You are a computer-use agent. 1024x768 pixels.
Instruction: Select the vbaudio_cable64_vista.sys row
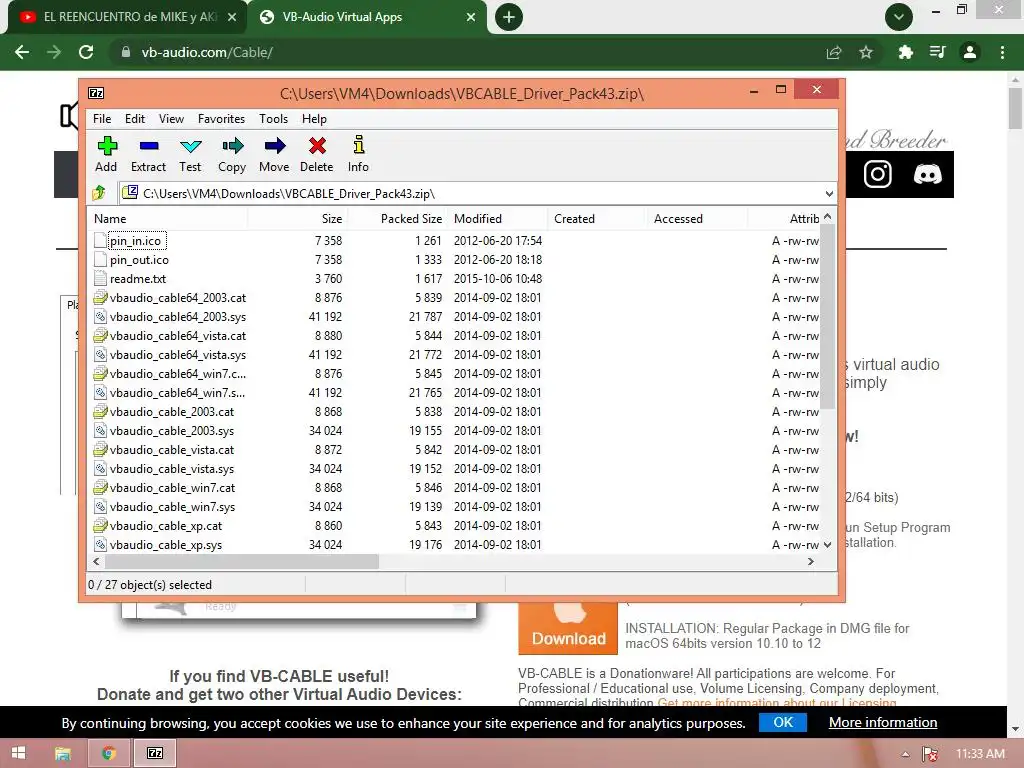point(454,355)
